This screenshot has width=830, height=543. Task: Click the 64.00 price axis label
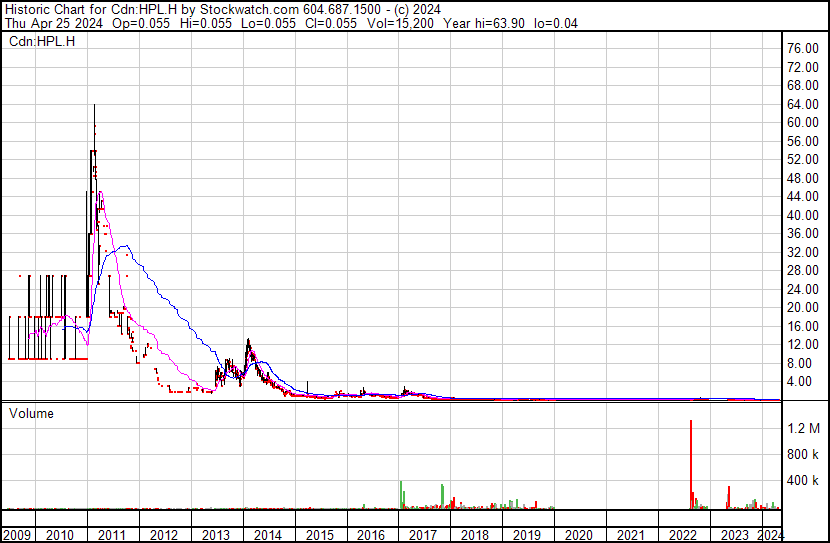point(803,104)
